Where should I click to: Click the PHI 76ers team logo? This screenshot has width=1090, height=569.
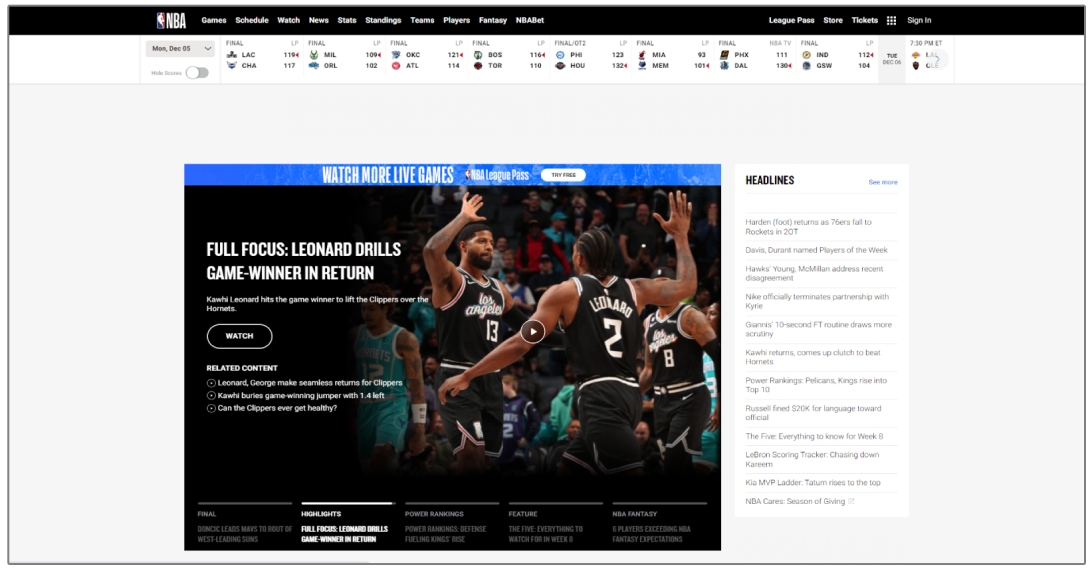coord(560,55)
